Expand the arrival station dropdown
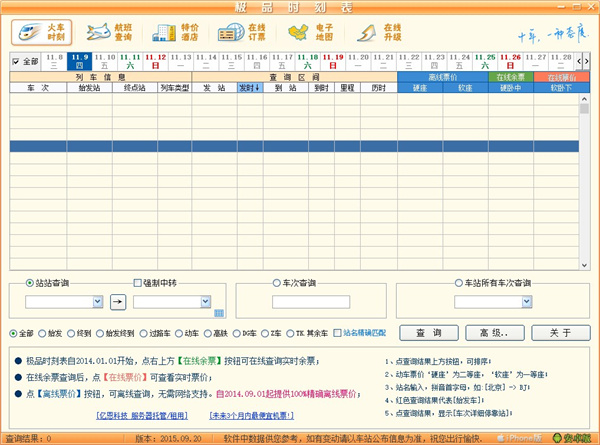The width and height of the screenshot is (600, 445). click(x=205, y=302)
